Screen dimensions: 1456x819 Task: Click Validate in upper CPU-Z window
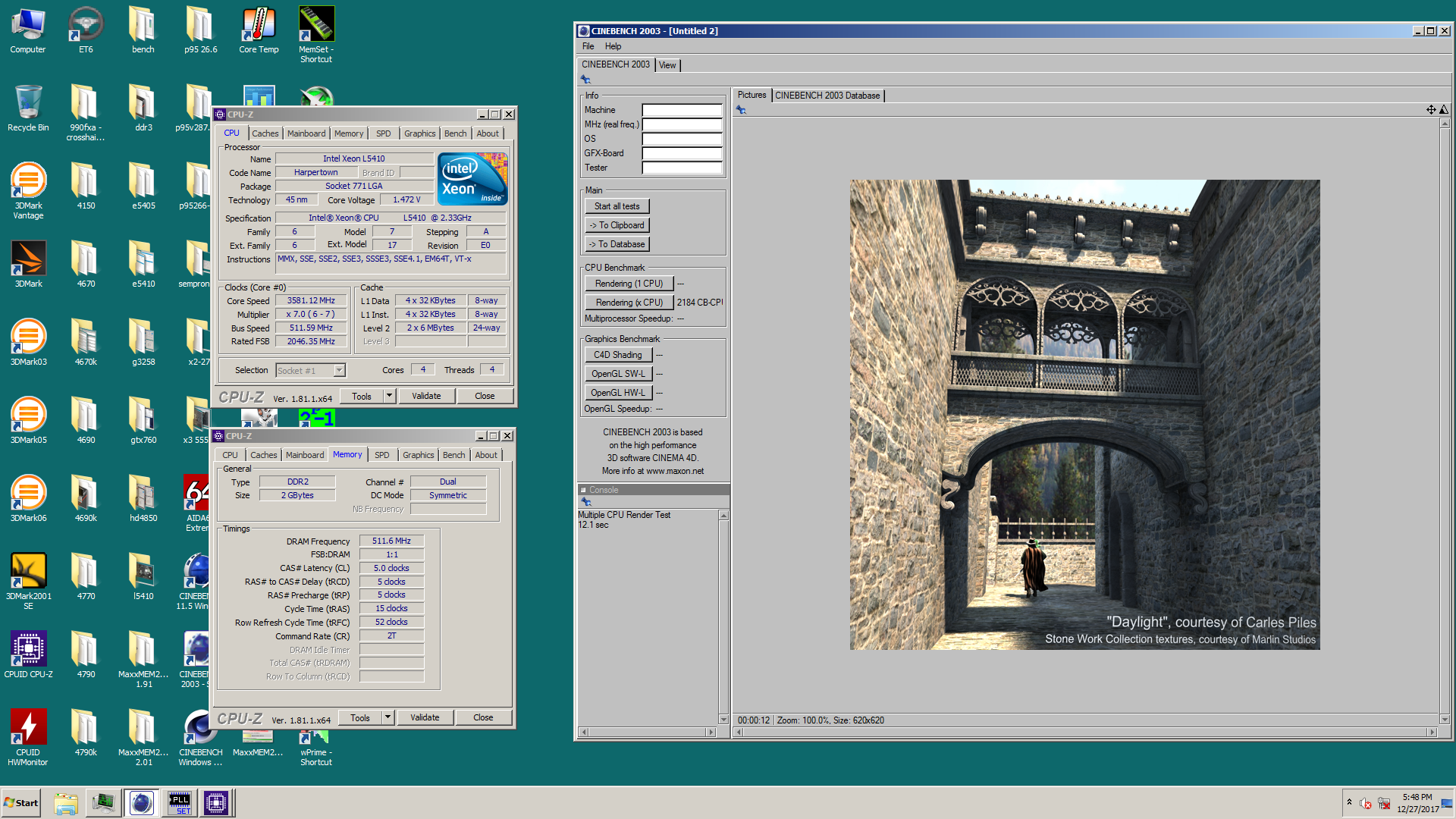[426, 396]
